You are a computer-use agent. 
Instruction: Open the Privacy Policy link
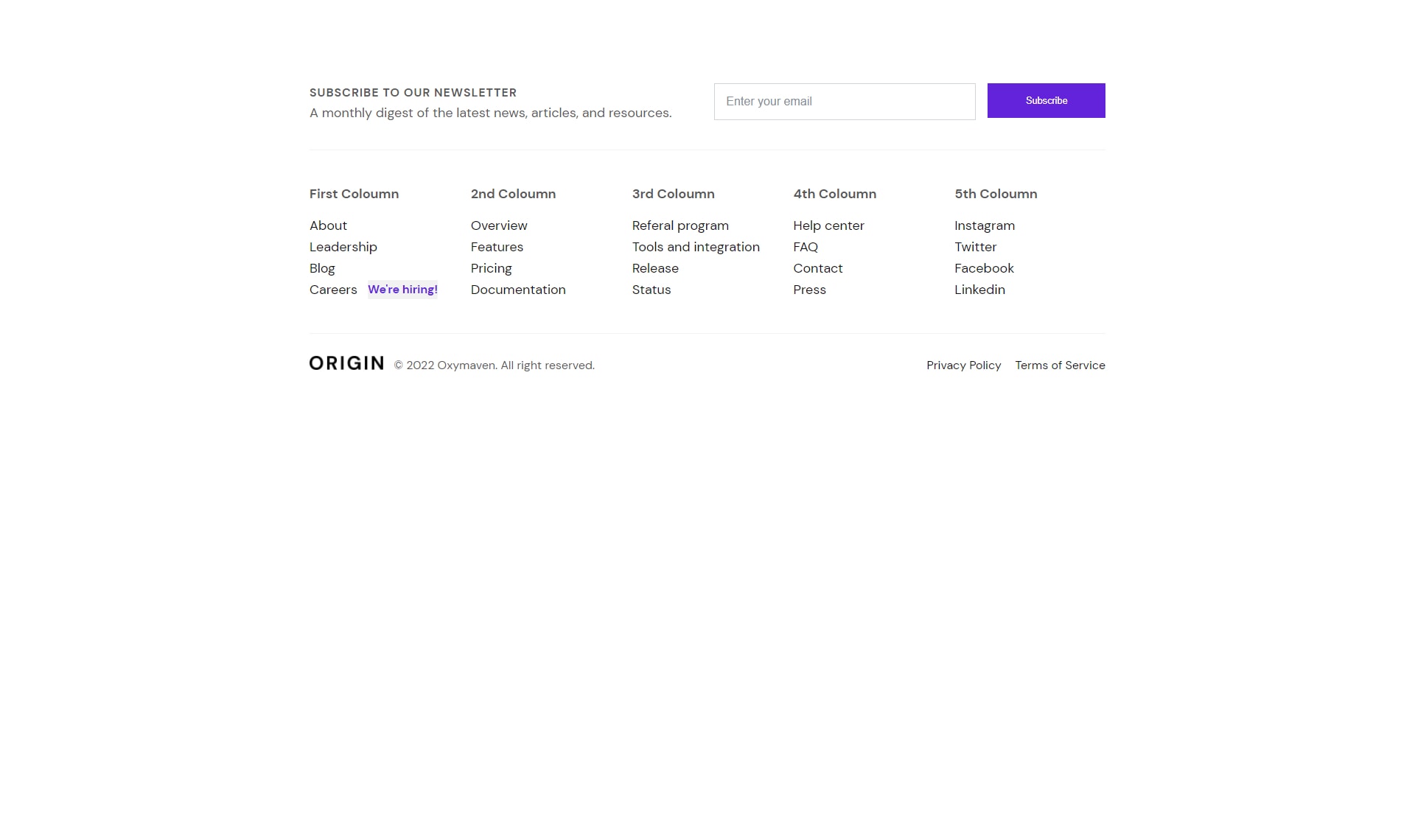[963, 365]
